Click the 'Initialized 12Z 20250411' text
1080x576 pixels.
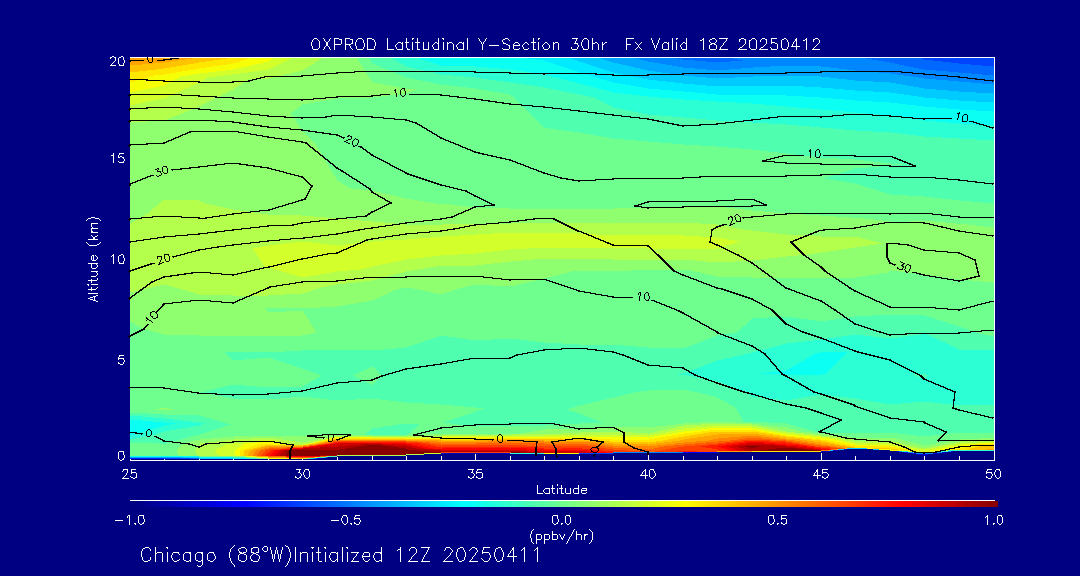tap(417, 555)
